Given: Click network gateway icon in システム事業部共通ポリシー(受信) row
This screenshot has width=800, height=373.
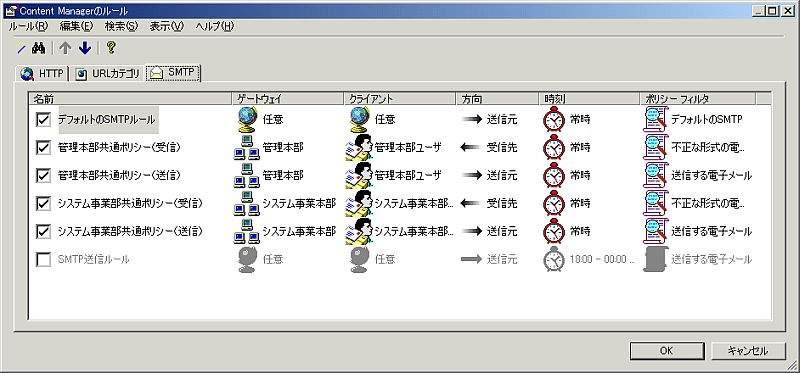Looking at the screenshot, I should (247, 204).
